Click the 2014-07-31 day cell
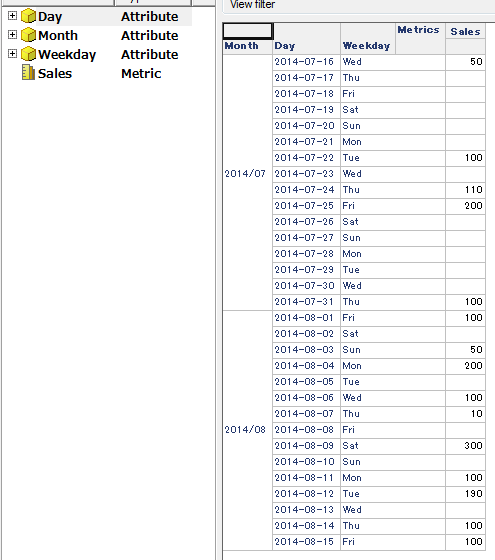 [306, 302]
